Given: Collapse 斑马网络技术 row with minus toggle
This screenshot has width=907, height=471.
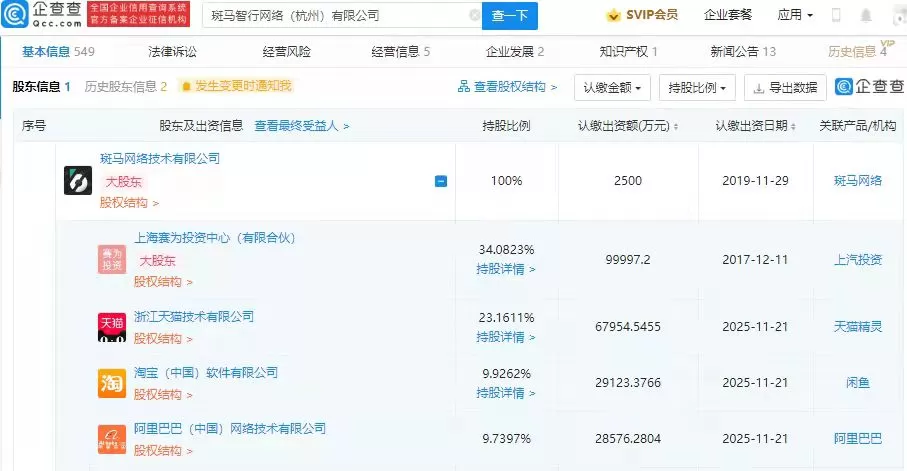Looking at the screenshot, I should click(440, 181).
